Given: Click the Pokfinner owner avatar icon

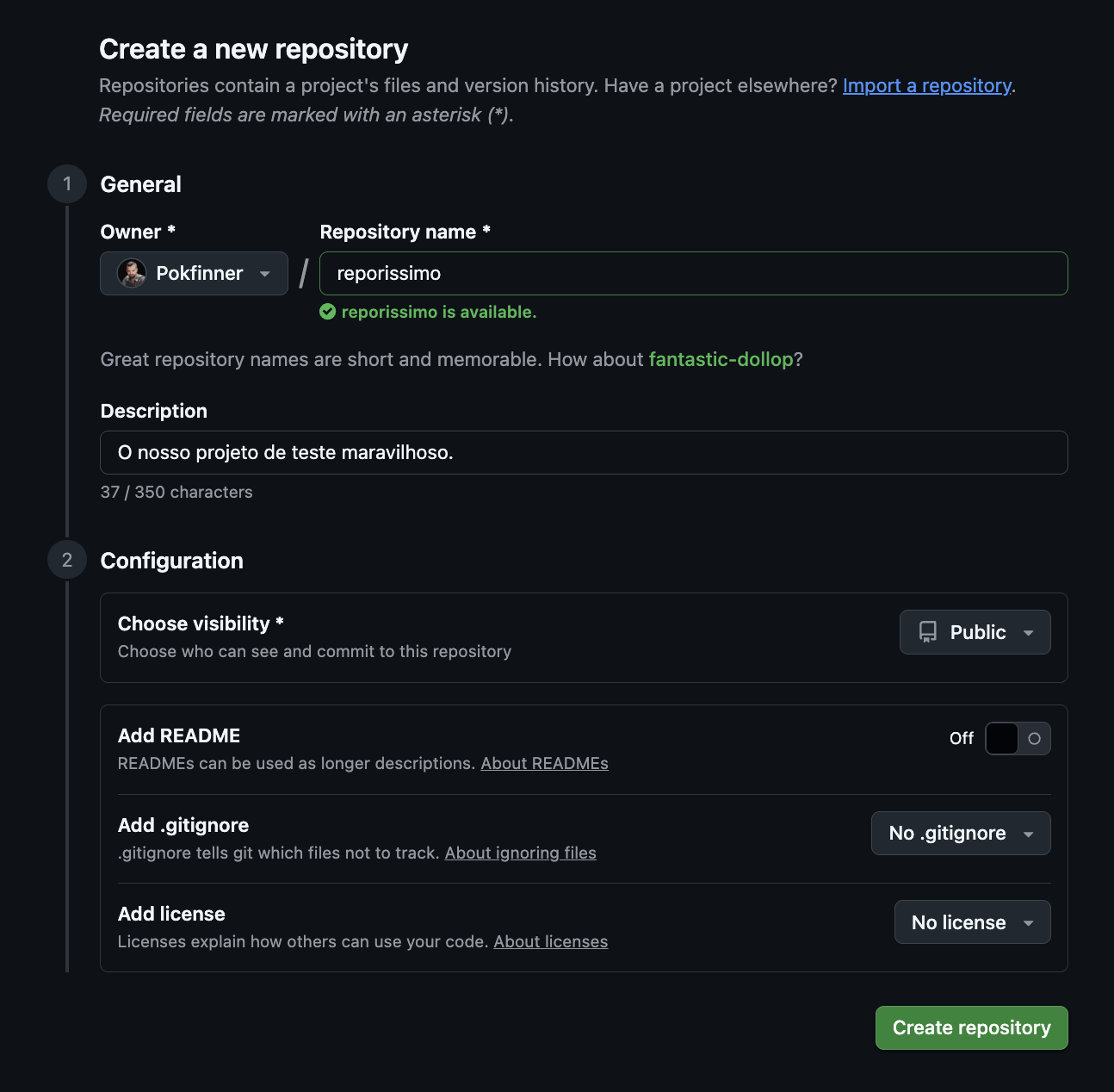Looking at the screenshot, I should 132,274.
